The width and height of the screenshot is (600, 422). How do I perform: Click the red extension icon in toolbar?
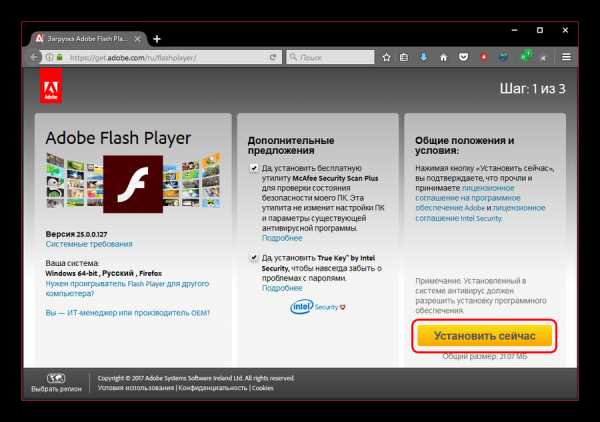pos(484,57)
